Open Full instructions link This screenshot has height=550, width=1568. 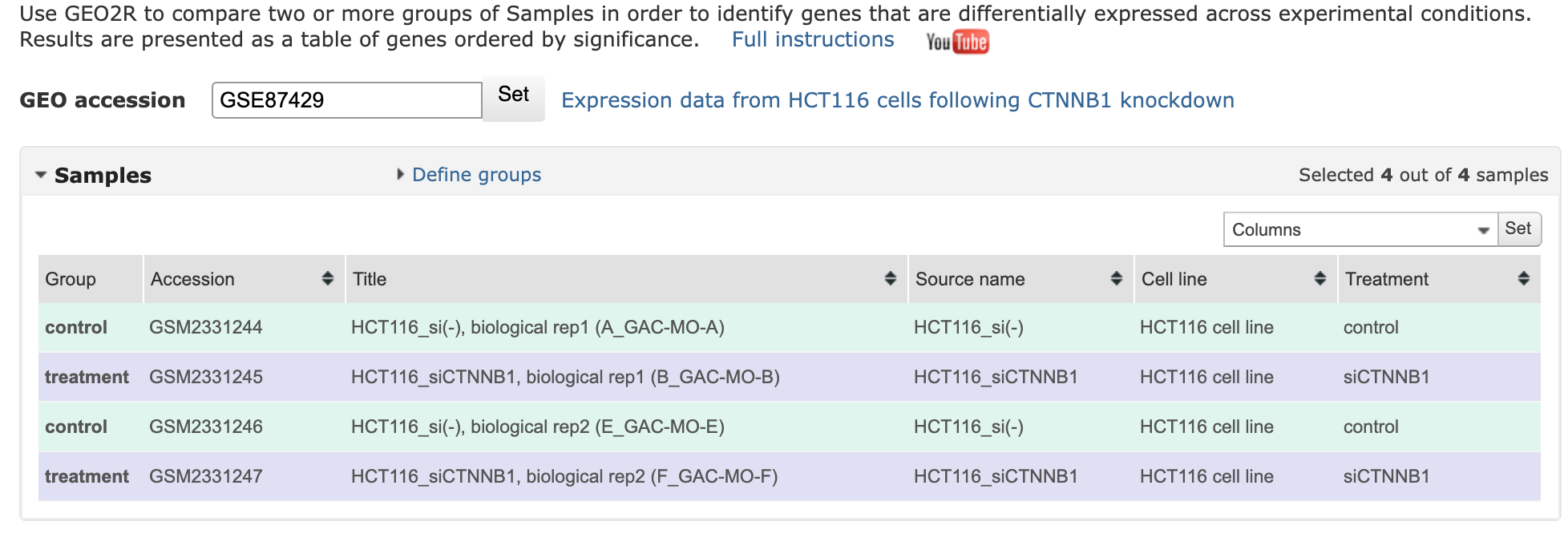[812, 39]
